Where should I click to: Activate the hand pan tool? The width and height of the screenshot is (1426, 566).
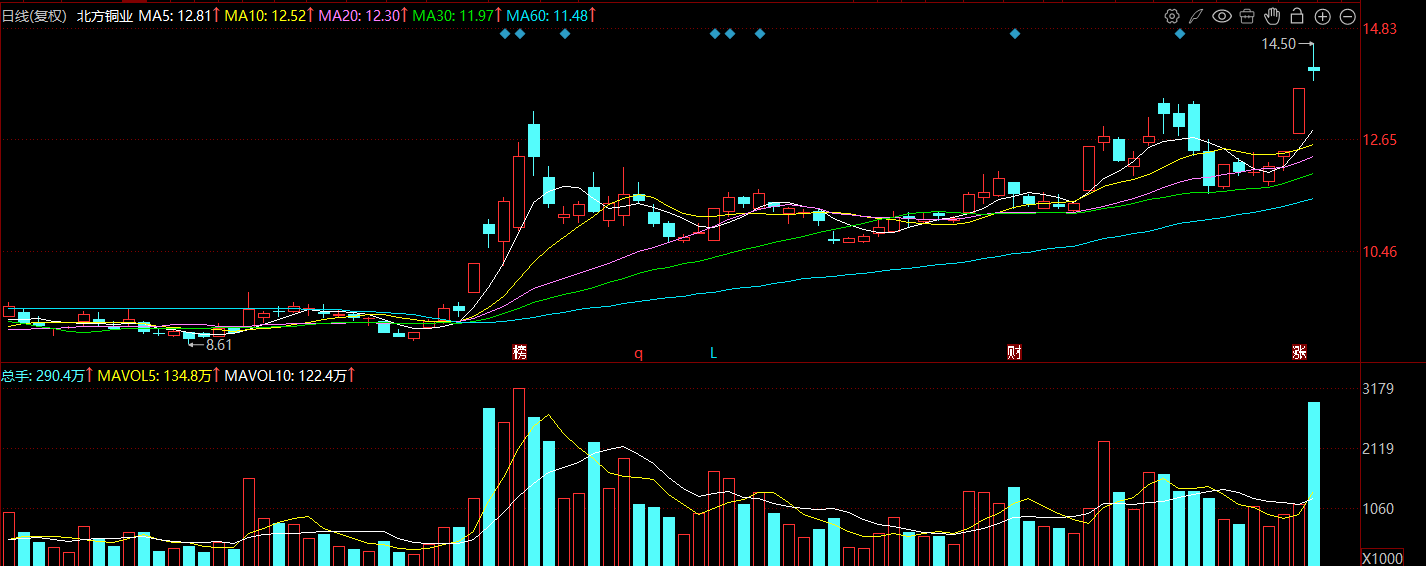point(1272,16)
